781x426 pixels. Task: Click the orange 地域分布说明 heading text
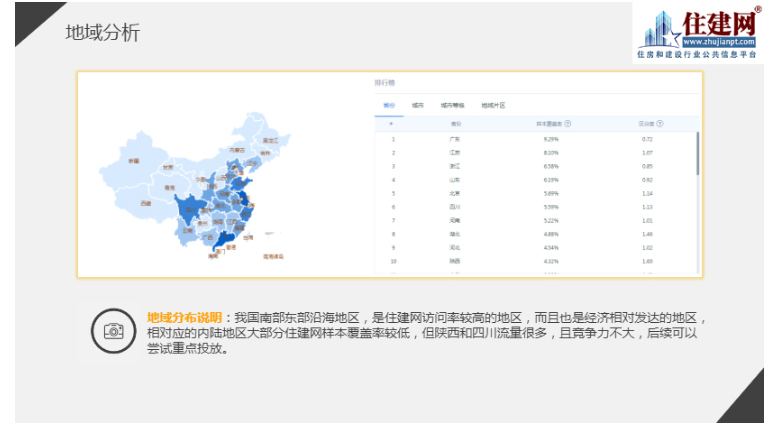tap(185, 316)
